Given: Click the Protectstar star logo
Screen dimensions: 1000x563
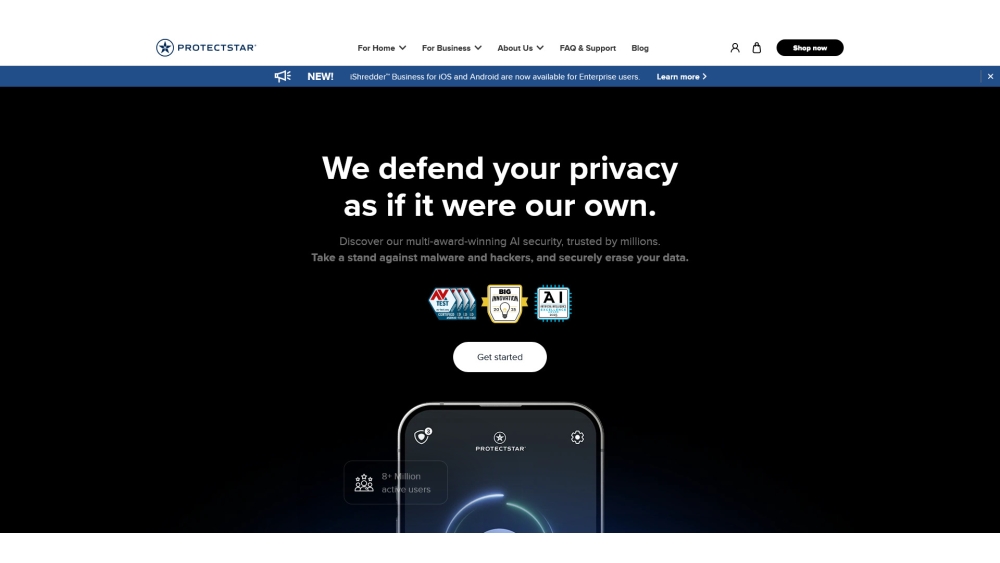Looking at the screenshot, I should coord(165,48).
